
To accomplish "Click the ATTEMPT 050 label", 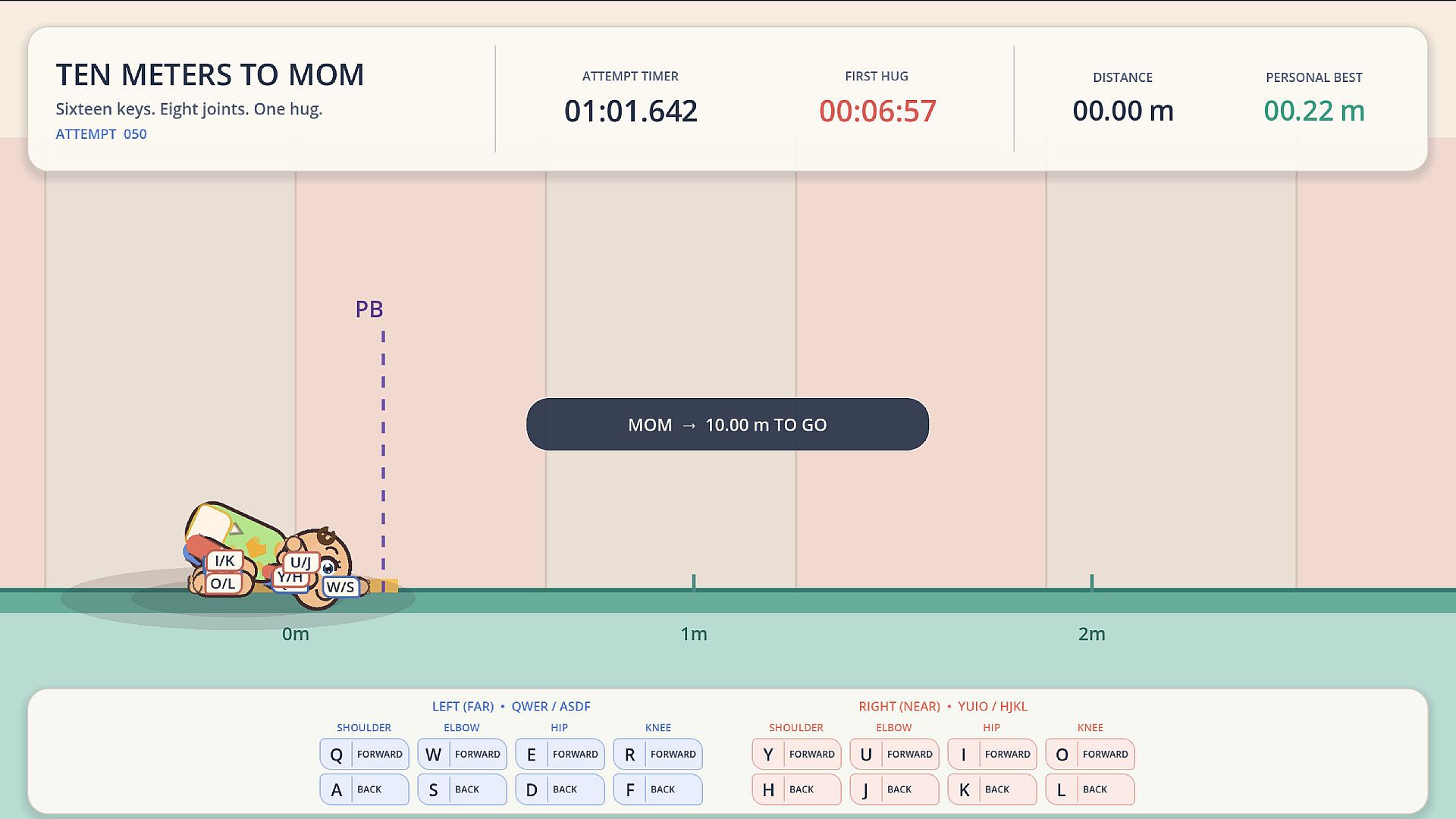I will [101, 134].
